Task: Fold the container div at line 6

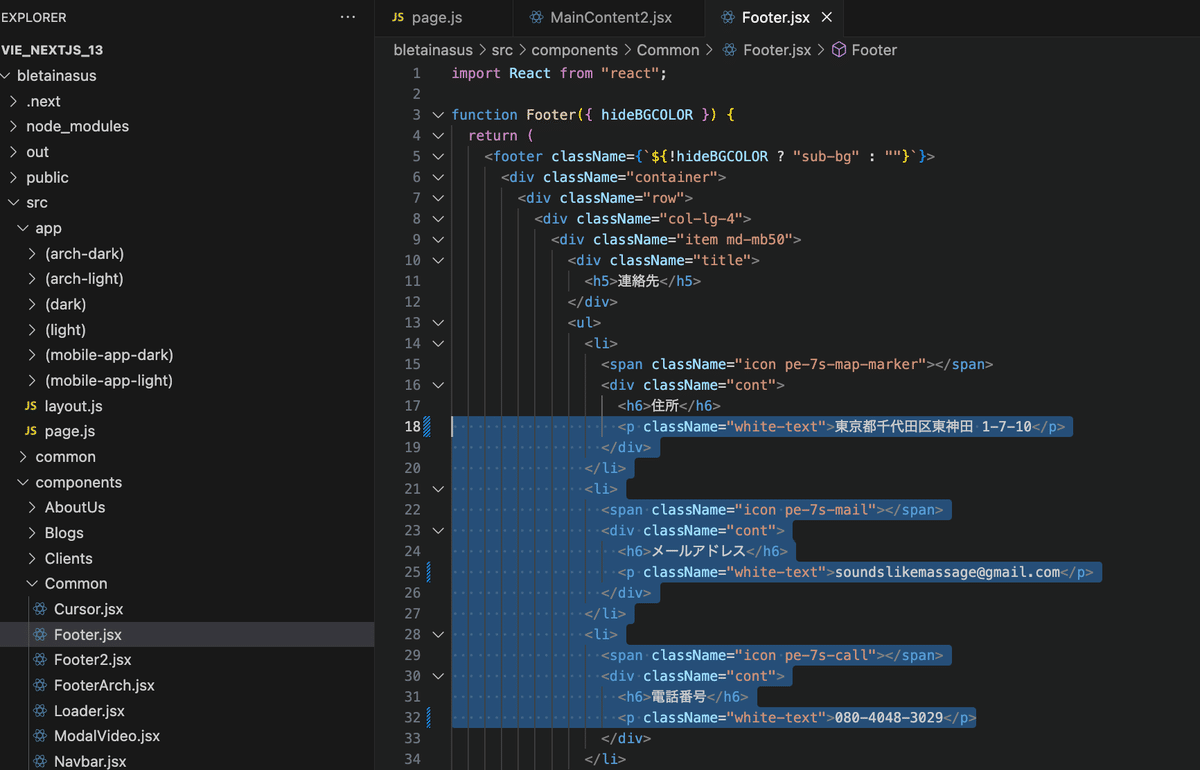Action: pos(438,177)
